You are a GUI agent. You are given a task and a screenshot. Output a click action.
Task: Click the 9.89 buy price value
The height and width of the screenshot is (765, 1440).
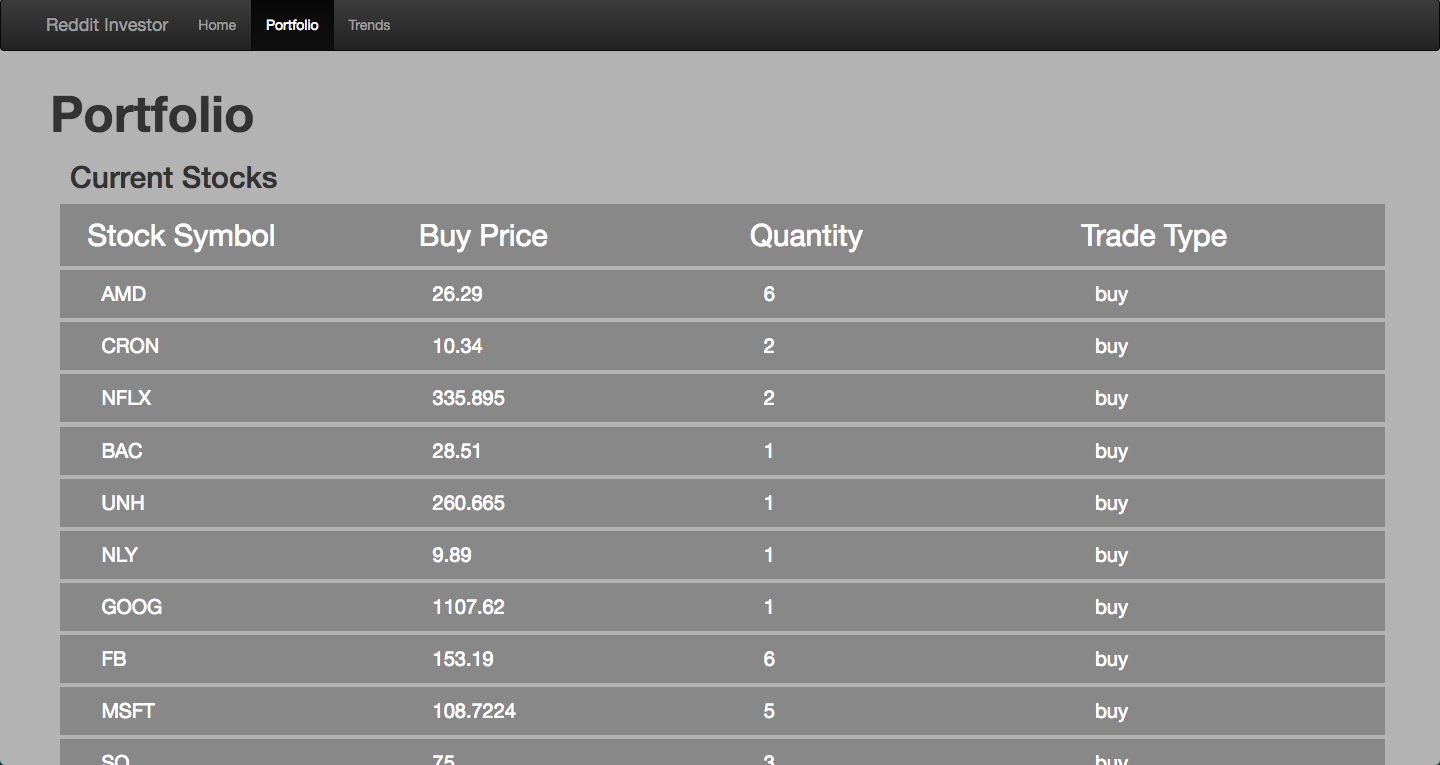pyautogui.click(x=452, y=555)
